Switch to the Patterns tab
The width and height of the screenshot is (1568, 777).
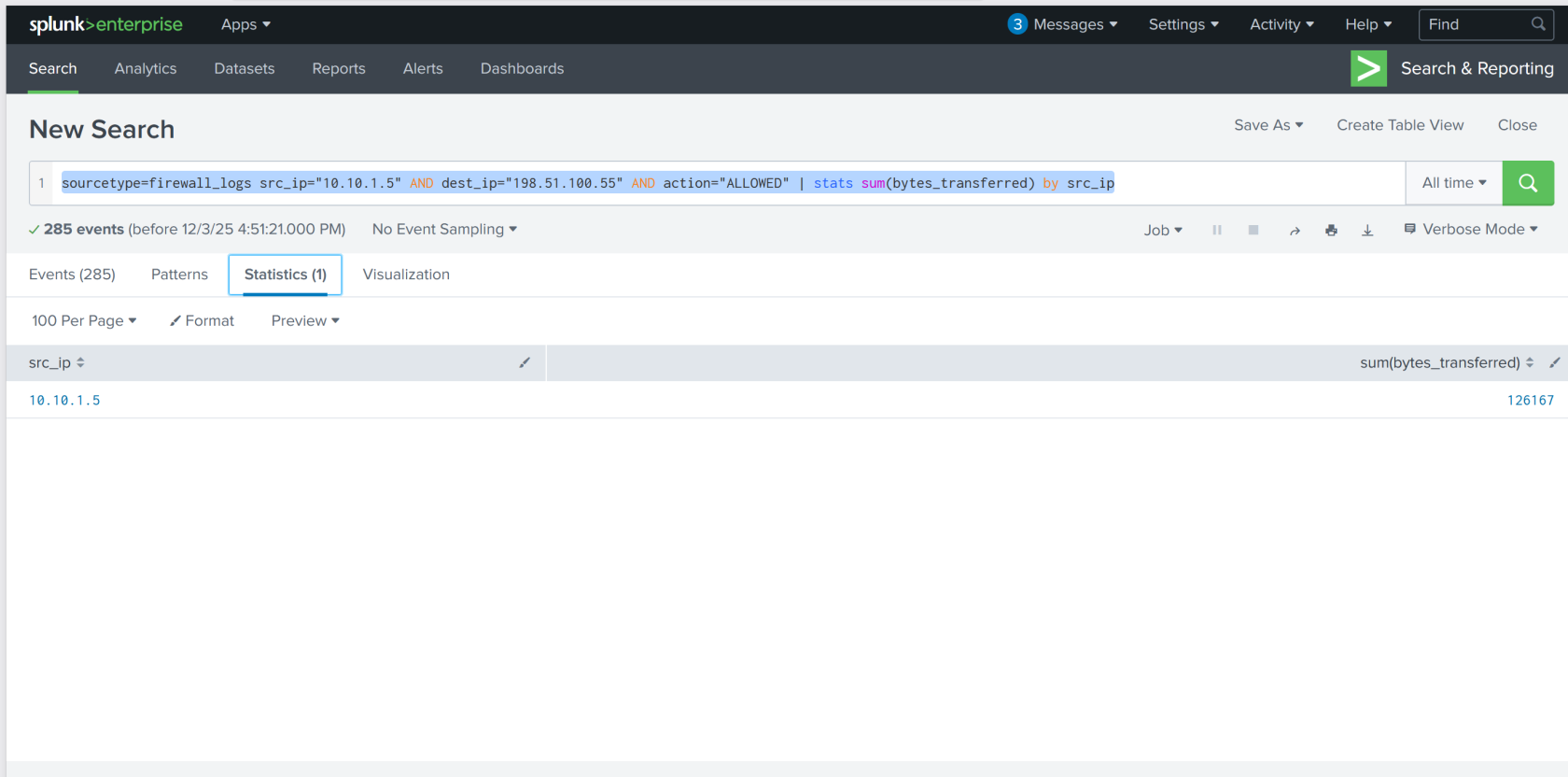[x=179, y=275]
